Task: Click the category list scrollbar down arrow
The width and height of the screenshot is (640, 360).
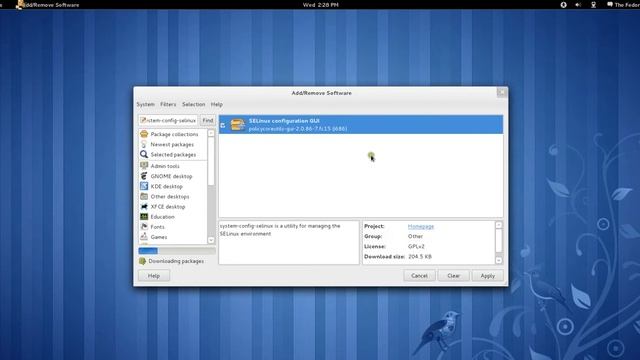Action: pos(211,240)
